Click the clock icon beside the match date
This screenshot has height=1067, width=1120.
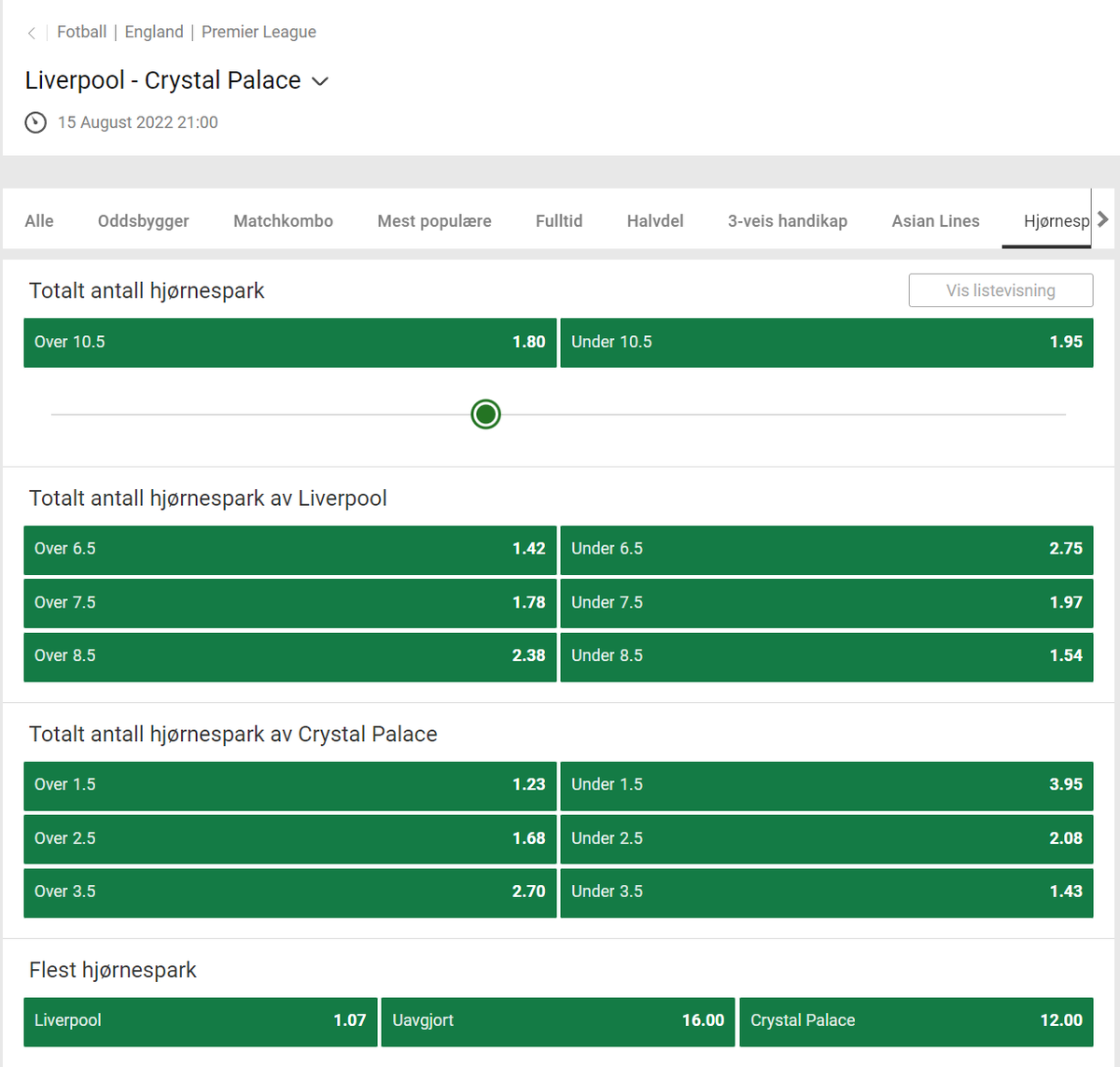[x=35, y=122]
